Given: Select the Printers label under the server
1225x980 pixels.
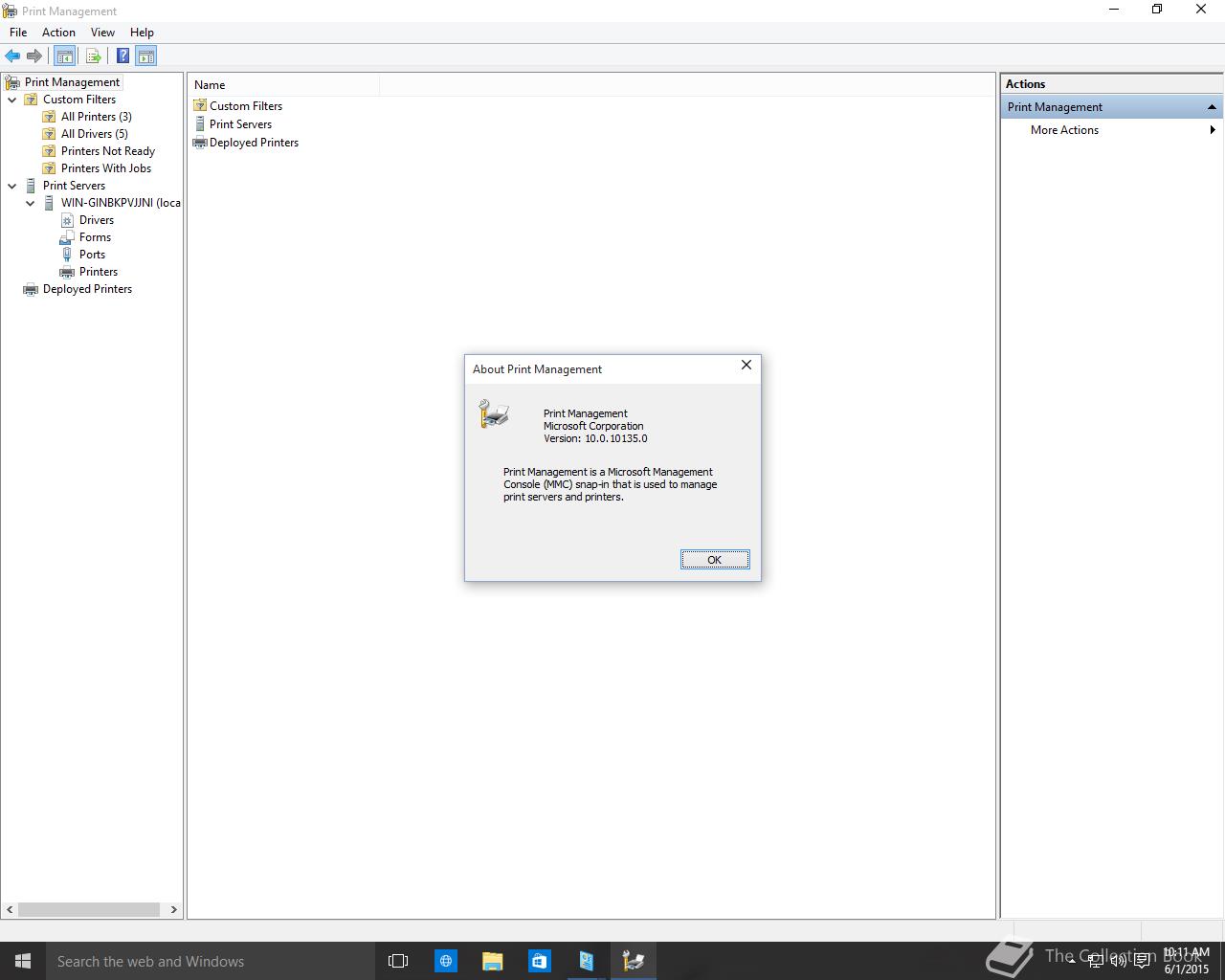Looking at the screenshot, I should 99,272.
